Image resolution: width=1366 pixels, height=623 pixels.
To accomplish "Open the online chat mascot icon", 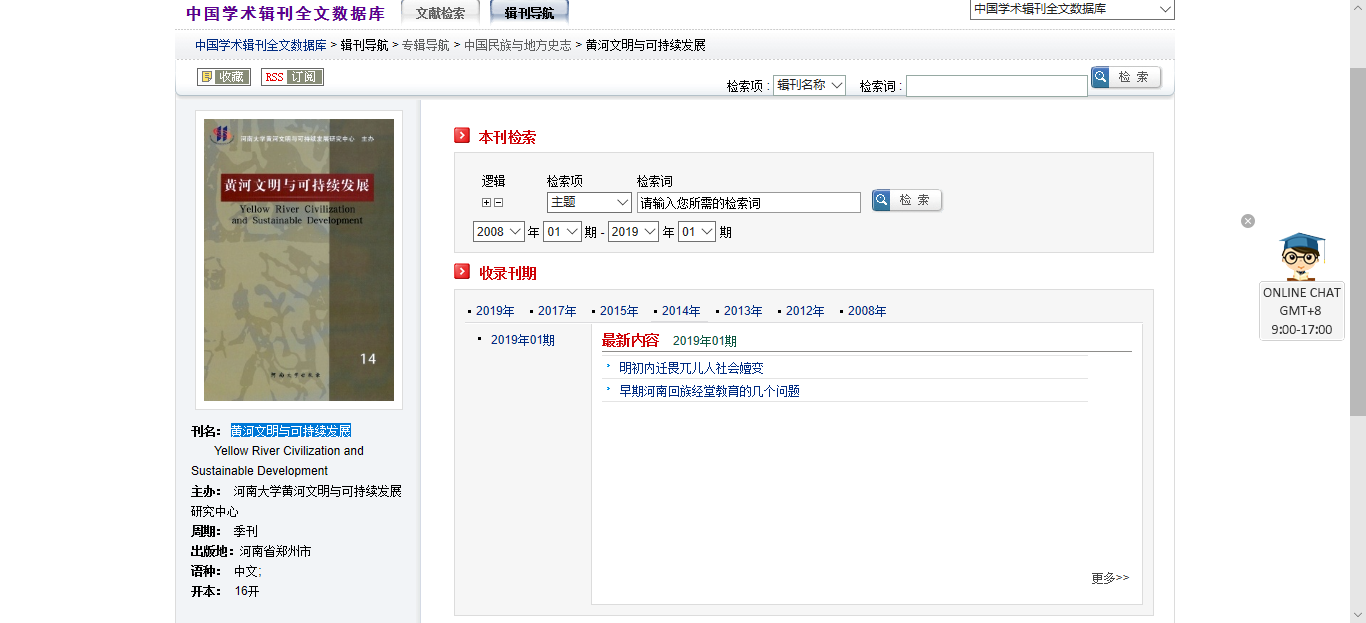I will click(1301, 257).
